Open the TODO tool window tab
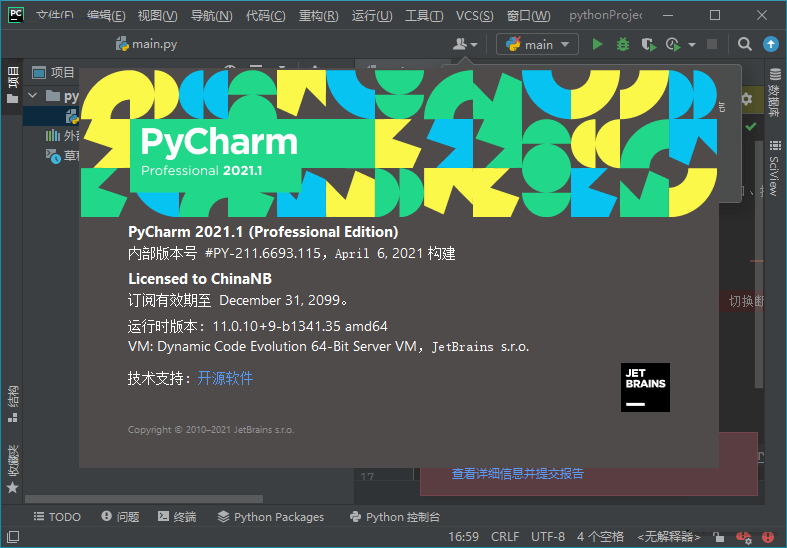 (x=57, y=516)
